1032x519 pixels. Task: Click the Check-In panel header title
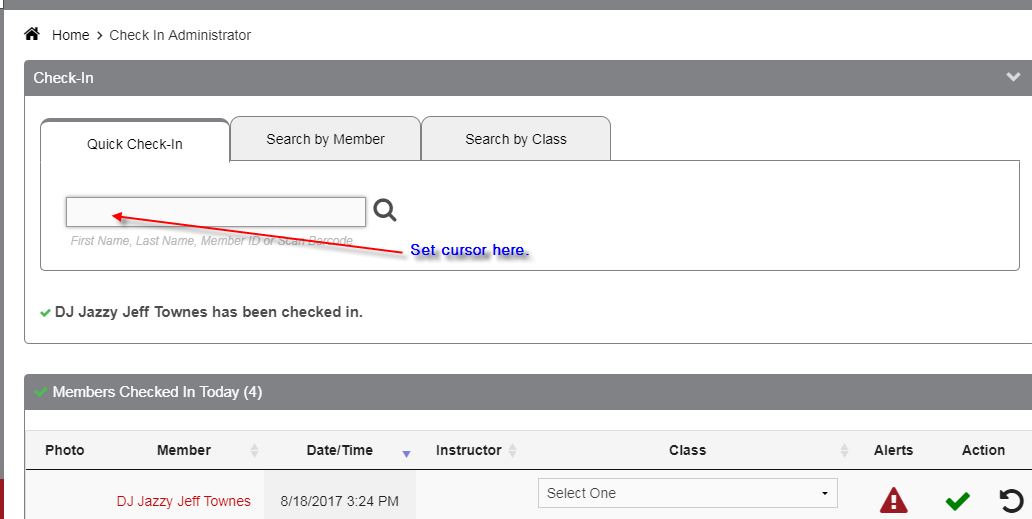tap(63, 77)
